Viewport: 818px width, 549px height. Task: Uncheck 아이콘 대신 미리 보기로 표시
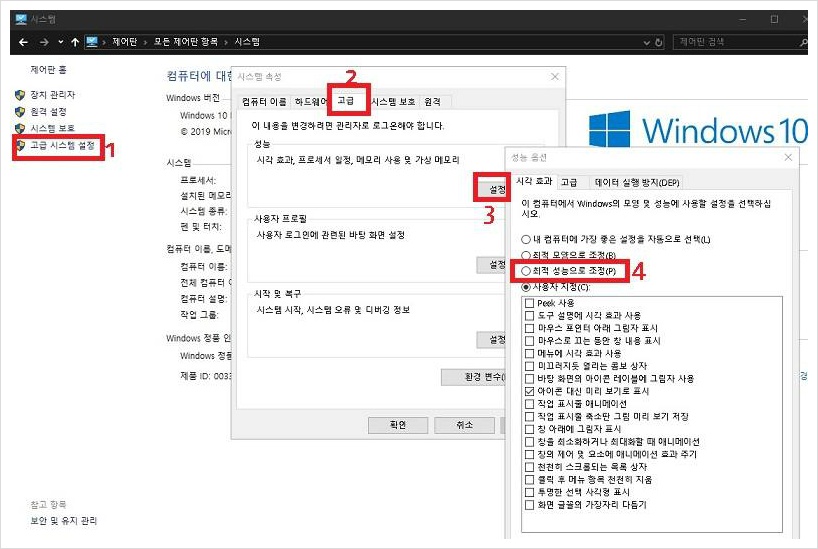(x=529, y=391)
